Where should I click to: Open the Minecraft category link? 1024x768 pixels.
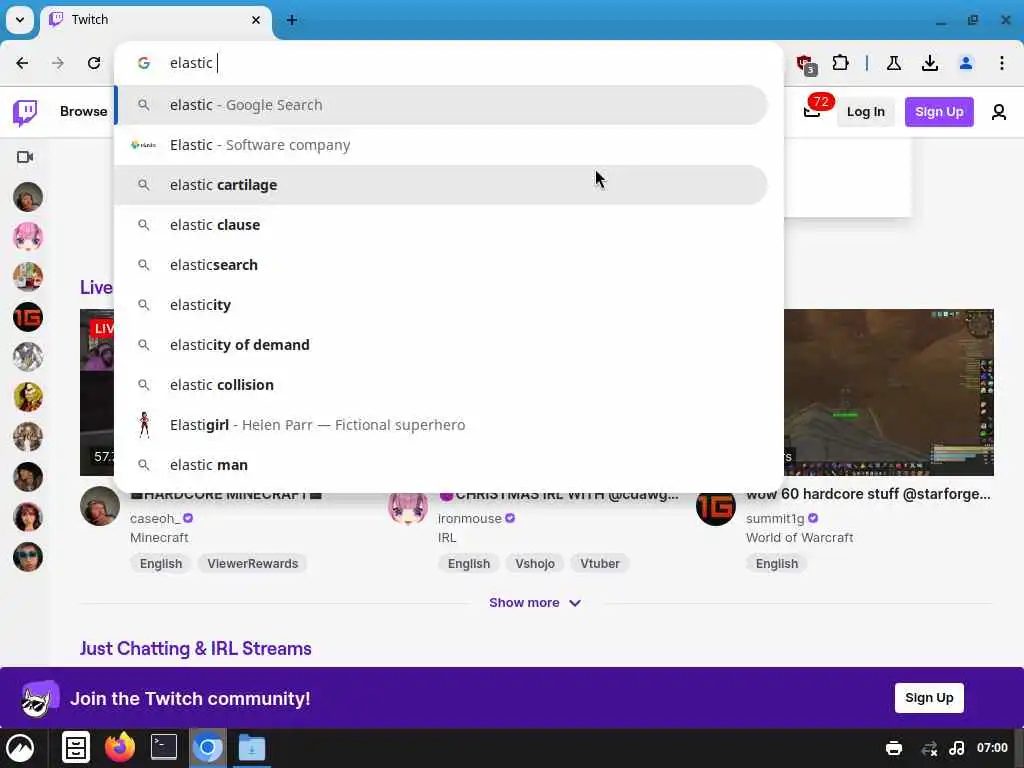click(159, 537)
